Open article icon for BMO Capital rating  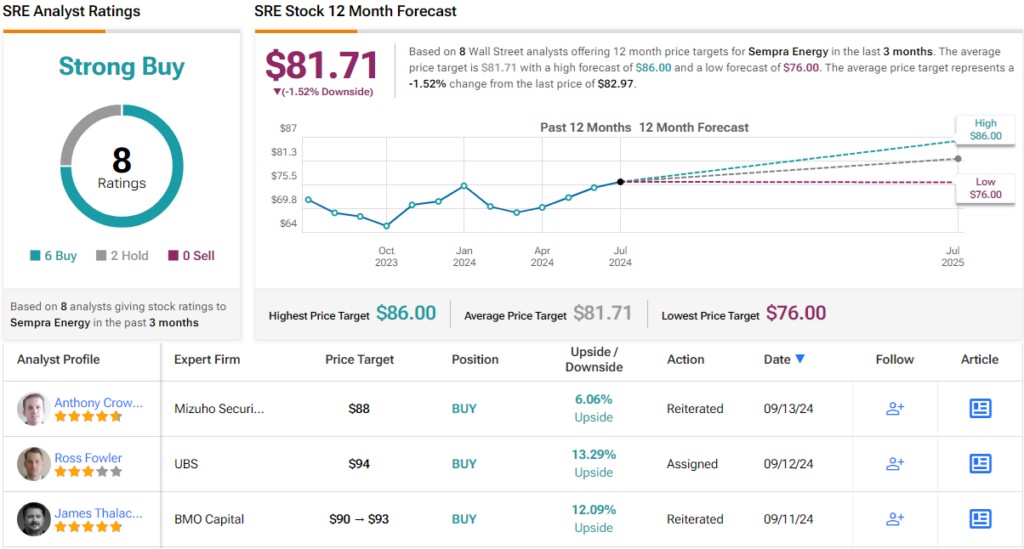coord(980,519)
